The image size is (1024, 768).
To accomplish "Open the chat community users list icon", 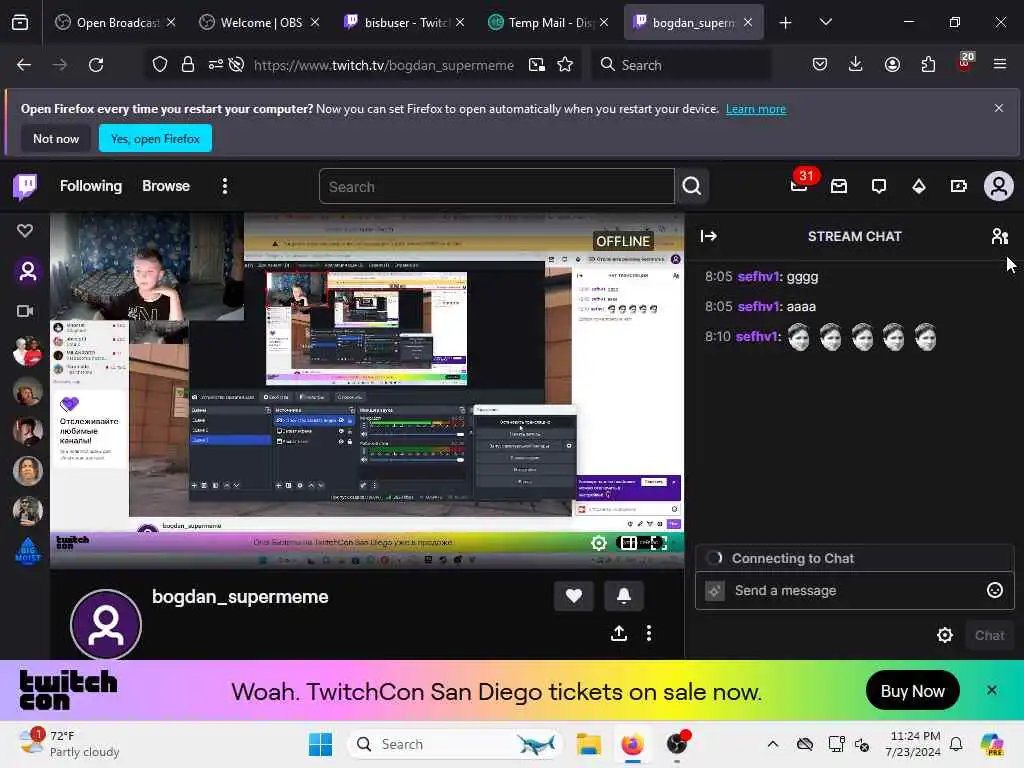I will [999, 236].
